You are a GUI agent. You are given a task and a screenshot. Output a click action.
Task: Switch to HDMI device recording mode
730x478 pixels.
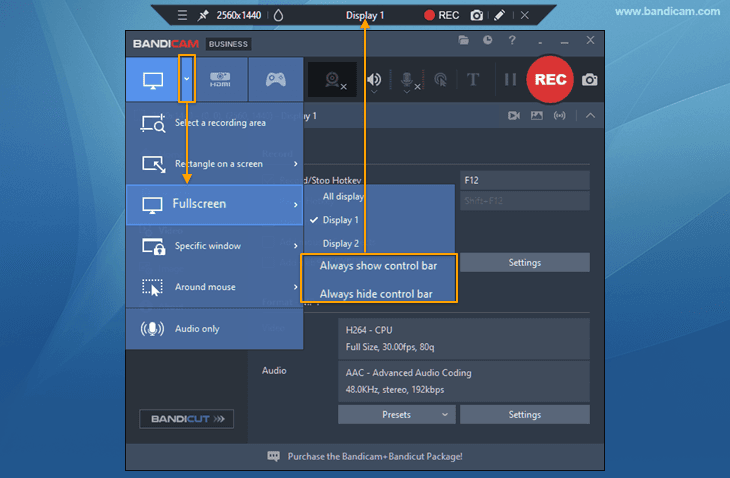coord(220,80)
